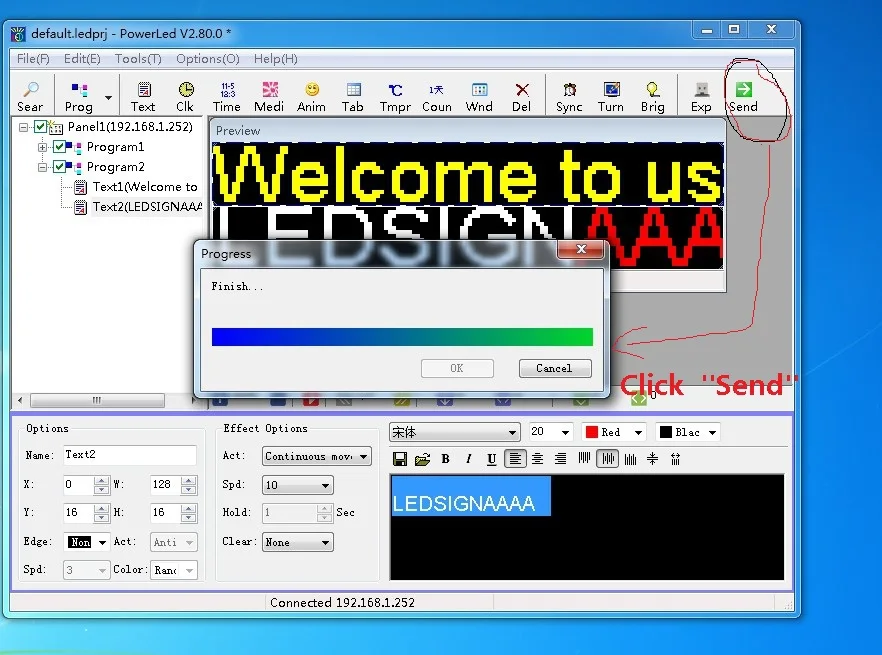Toggle Bold formatting
Screen dimensions: 882x655
click(x=446, y=459)
